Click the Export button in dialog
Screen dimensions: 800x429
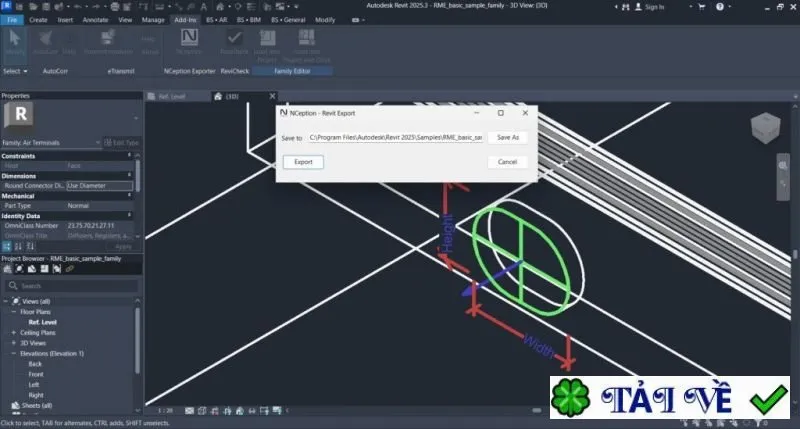(304, 162)
